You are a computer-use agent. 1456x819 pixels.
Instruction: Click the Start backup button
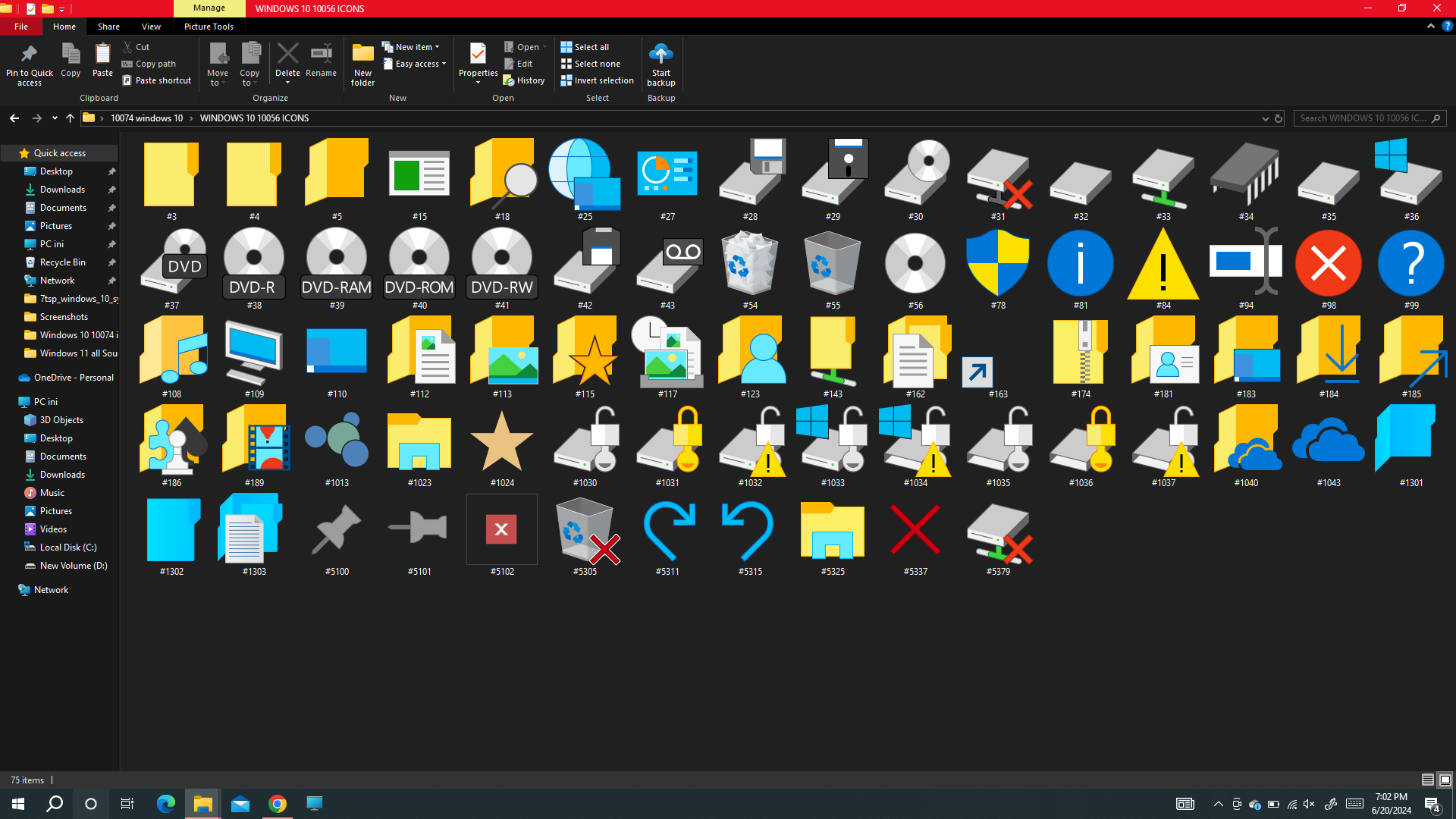pyautogui.click(x=661, y=65)
